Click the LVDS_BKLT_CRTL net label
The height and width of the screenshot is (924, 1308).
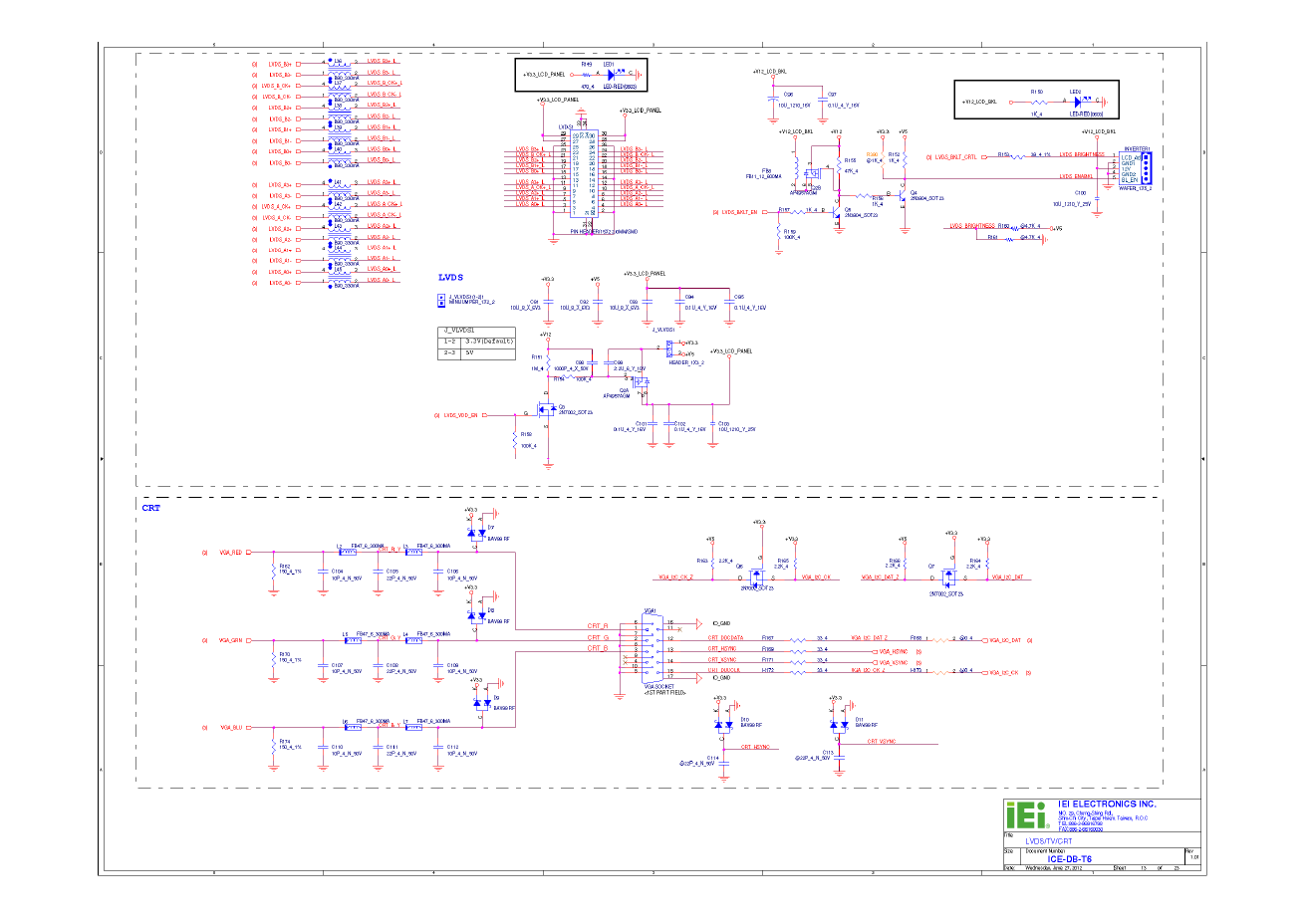[x=955, y=157]
